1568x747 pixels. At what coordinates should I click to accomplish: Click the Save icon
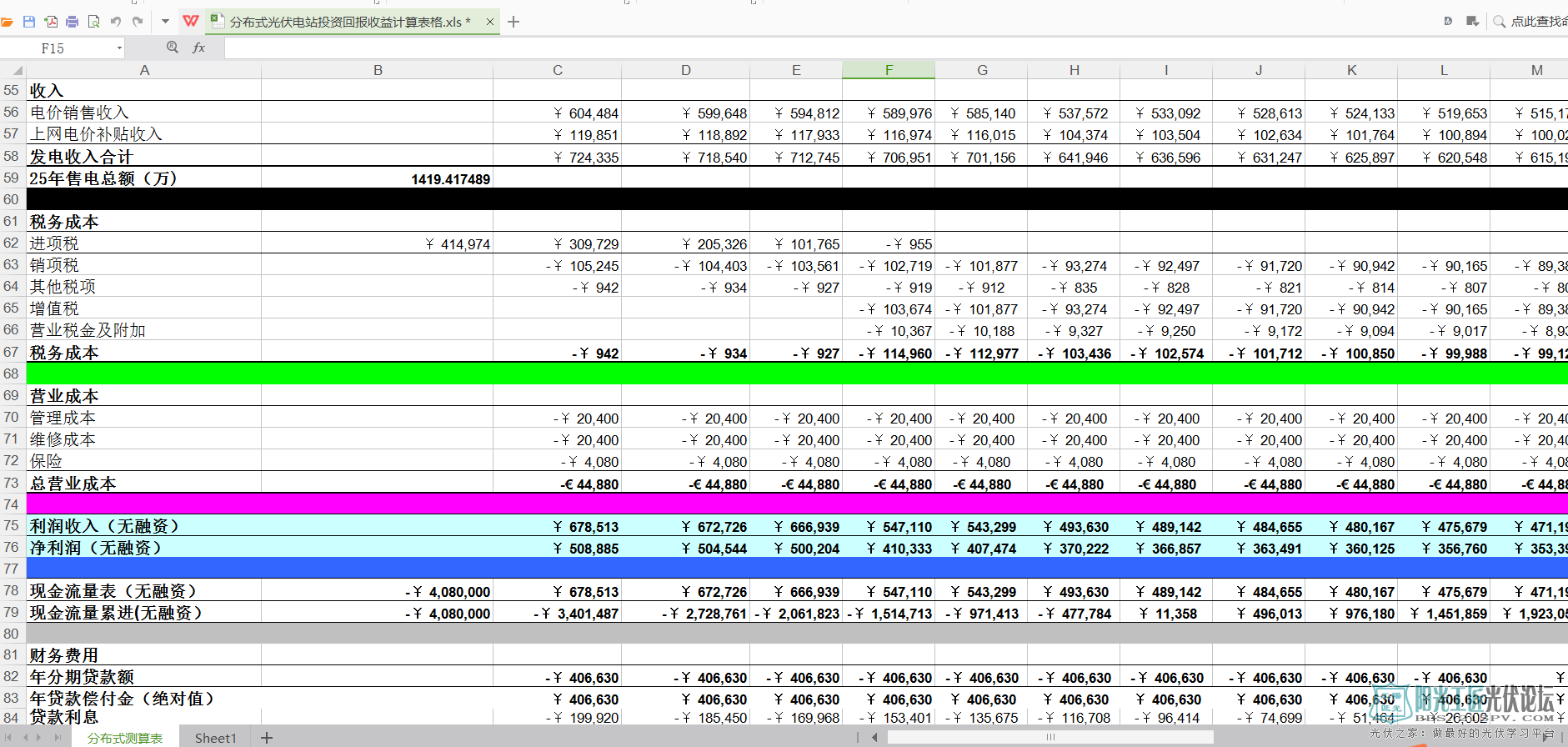click(28, 22)
